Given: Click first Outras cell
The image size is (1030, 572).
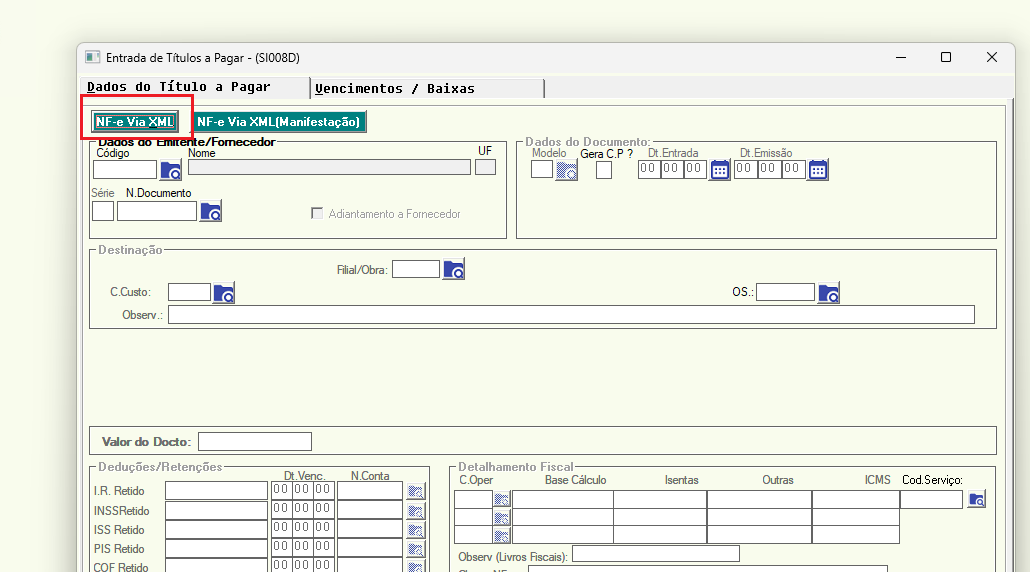Looking at the screenshot, I should click(x=759, y=500).
